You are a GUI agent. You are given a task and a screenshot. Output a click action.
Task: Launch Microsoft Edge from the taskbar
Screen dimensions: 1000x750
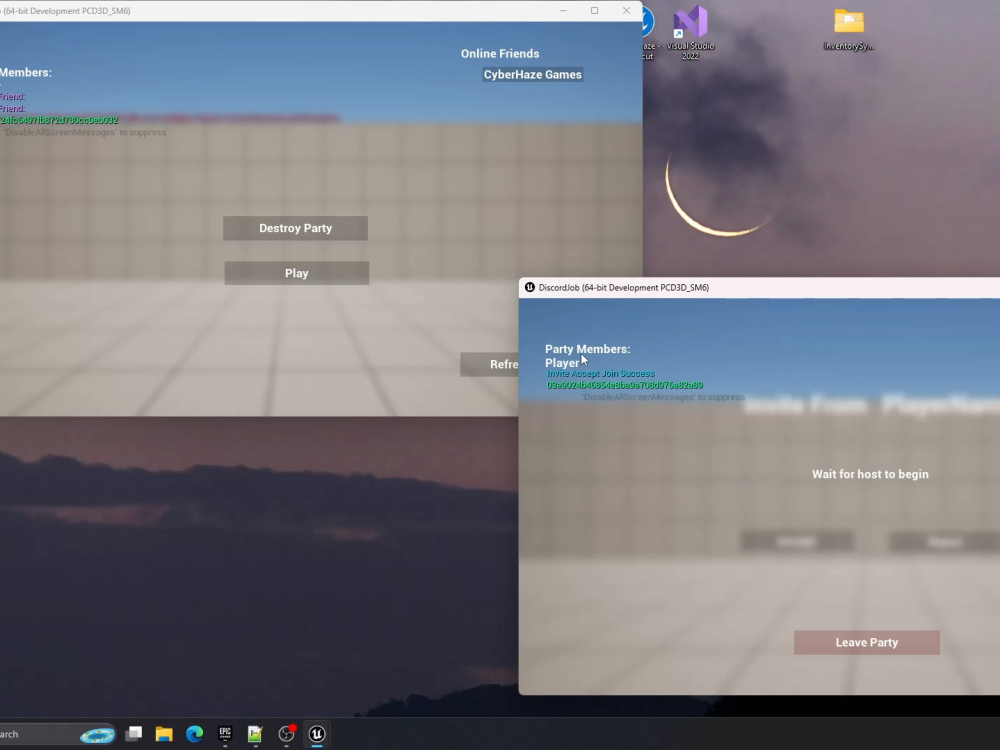click(x=195, y=734)
